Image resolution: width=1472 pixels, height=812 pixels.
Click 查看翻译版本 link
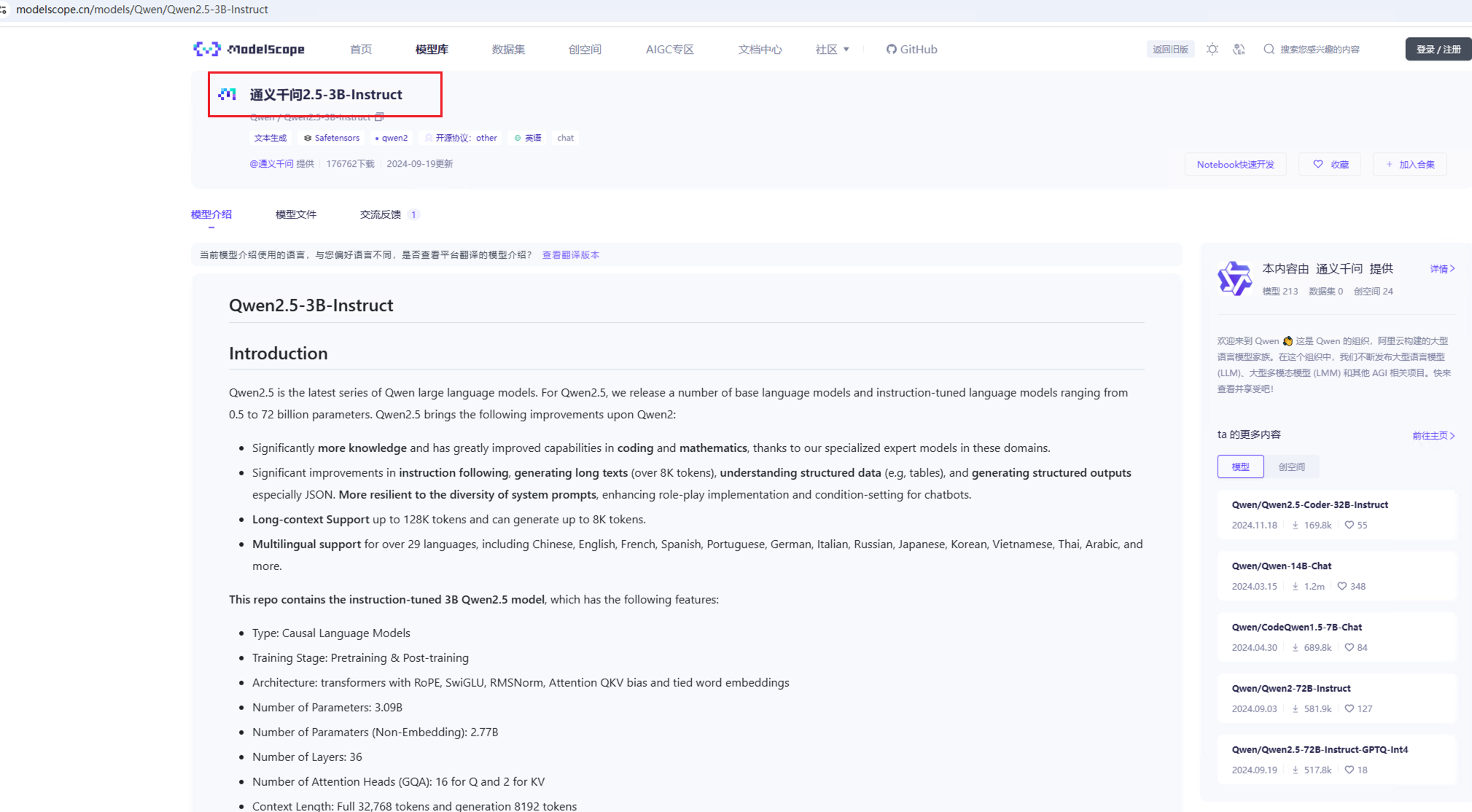(570, 255)
